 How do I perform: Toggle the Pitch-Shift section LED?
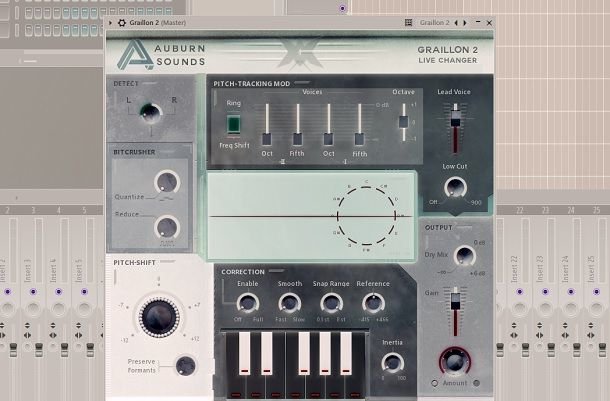(168, 262)
